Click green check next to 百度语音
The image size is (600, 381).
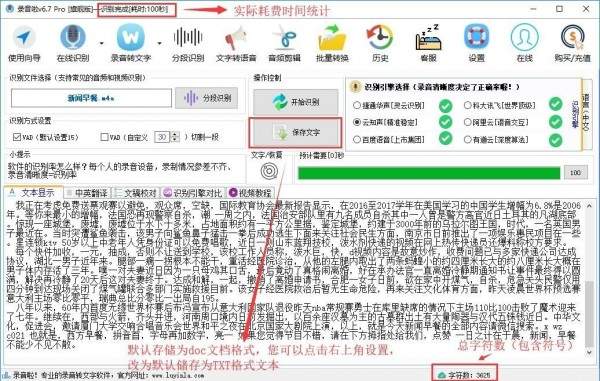(x=445, y=138)
